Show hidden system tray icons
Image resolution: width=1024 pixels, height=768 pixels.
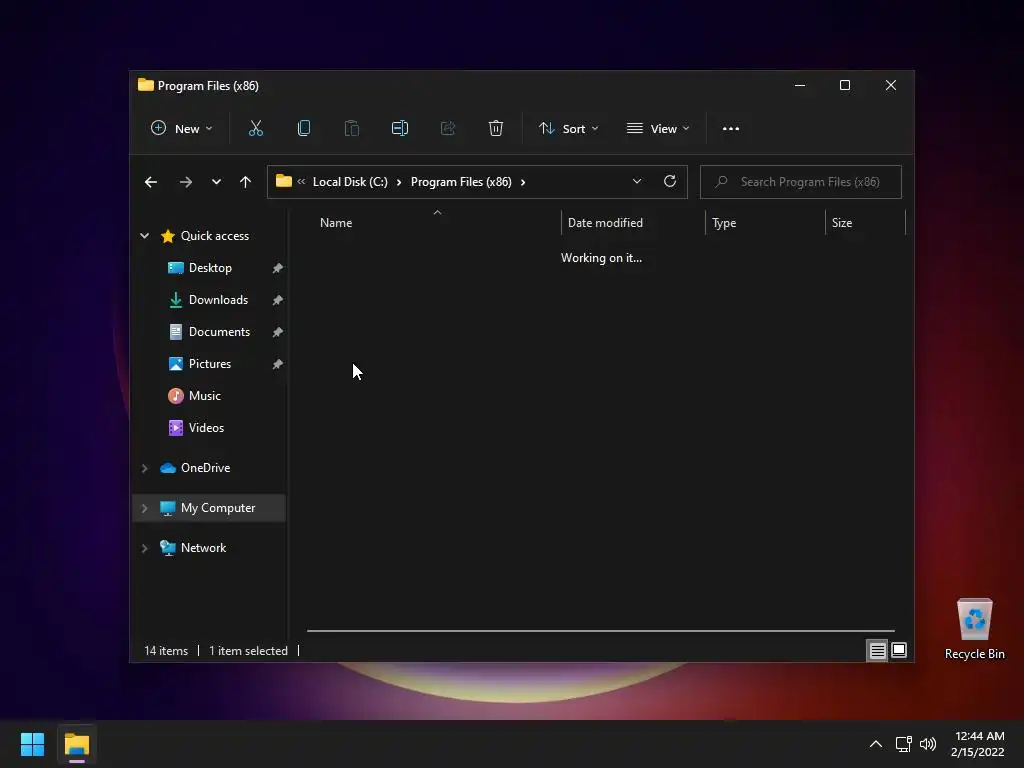(x=876, y=744)
